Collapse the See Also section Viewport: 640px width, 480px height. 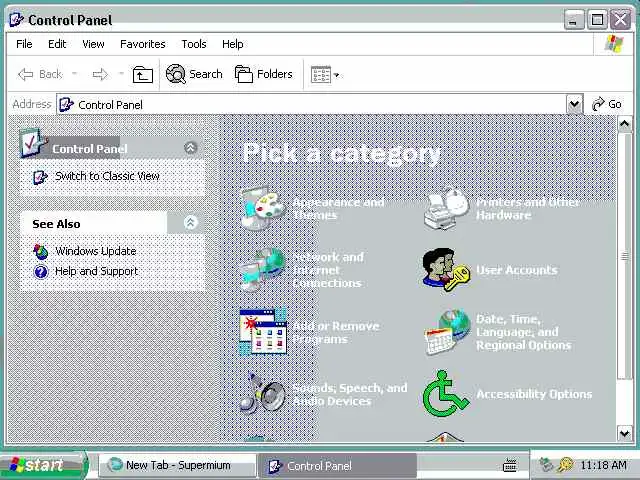[191, 222]
